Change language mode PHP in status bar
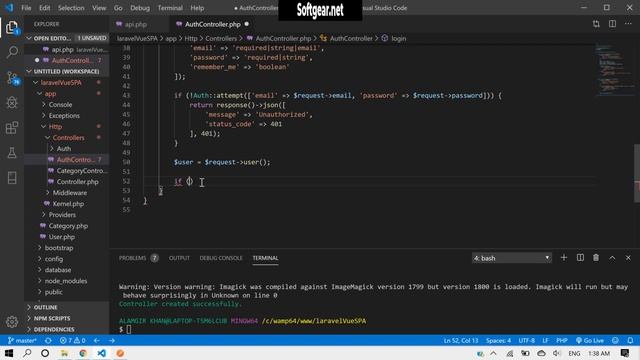This screenshot has height=360, width=640. 562,340
